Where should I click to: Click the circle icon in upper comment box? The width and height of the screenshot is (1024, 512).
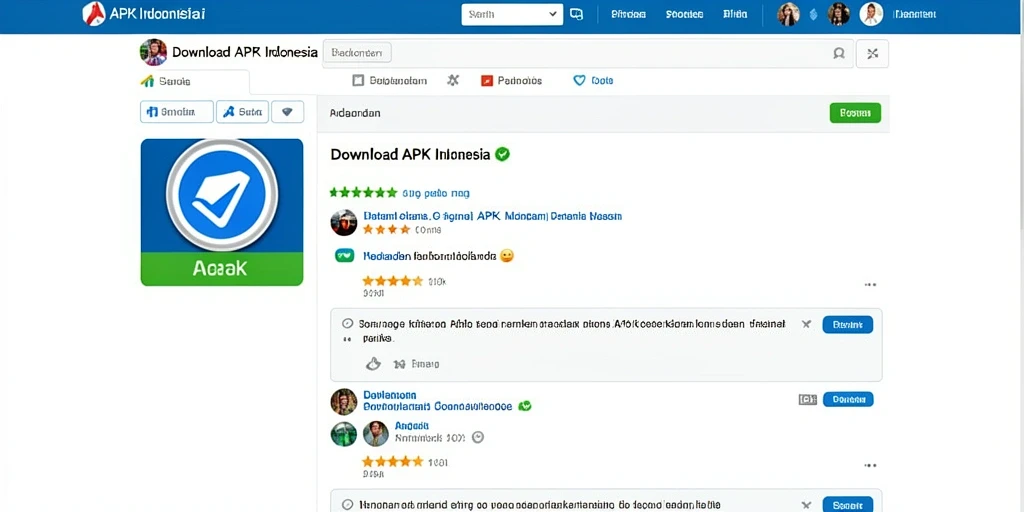click(347, 323)
